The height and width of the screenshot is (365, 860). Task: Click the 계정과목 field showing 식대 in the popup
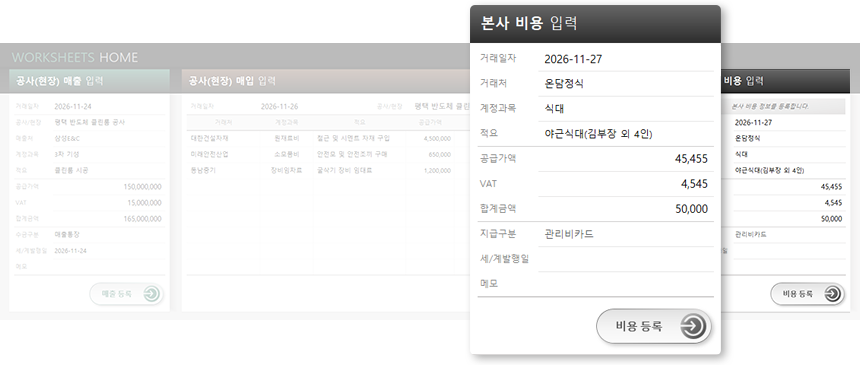pos(626,109)
